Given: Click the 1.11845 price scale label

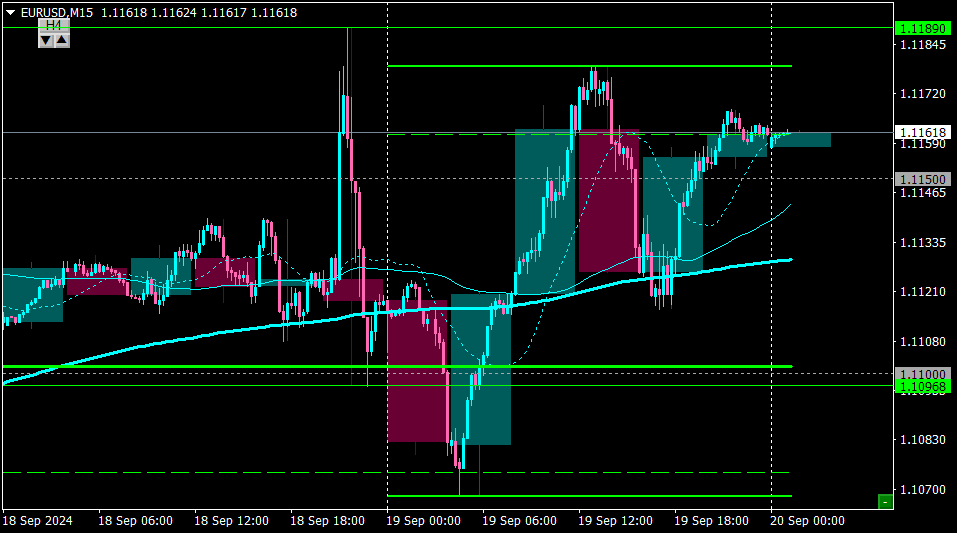Looking at the screenshot, I should [x=923, y=45].
